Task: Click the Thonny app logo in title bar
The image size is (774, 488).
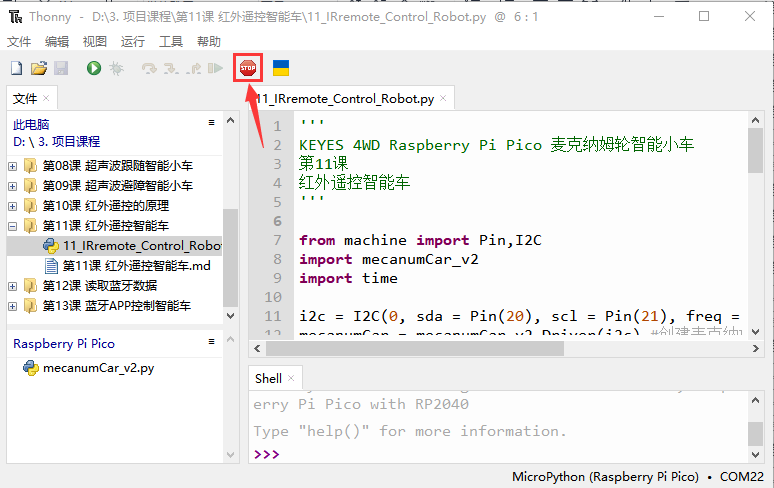Action: tap(15, 17)
